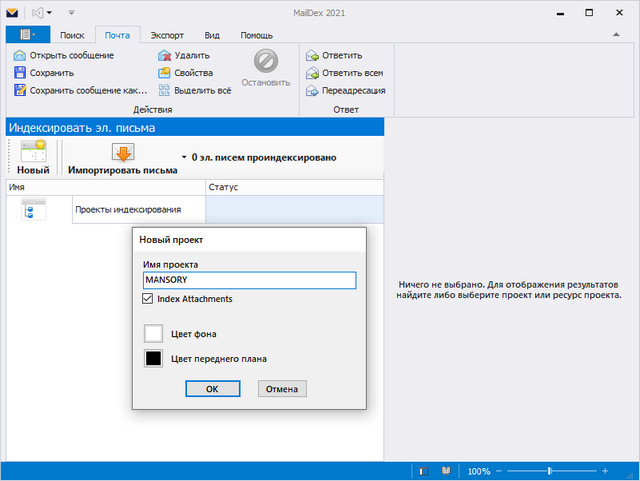Click Переадресация forward icon
The height and width of the screenshot is (481, 640).
[312, 90]
